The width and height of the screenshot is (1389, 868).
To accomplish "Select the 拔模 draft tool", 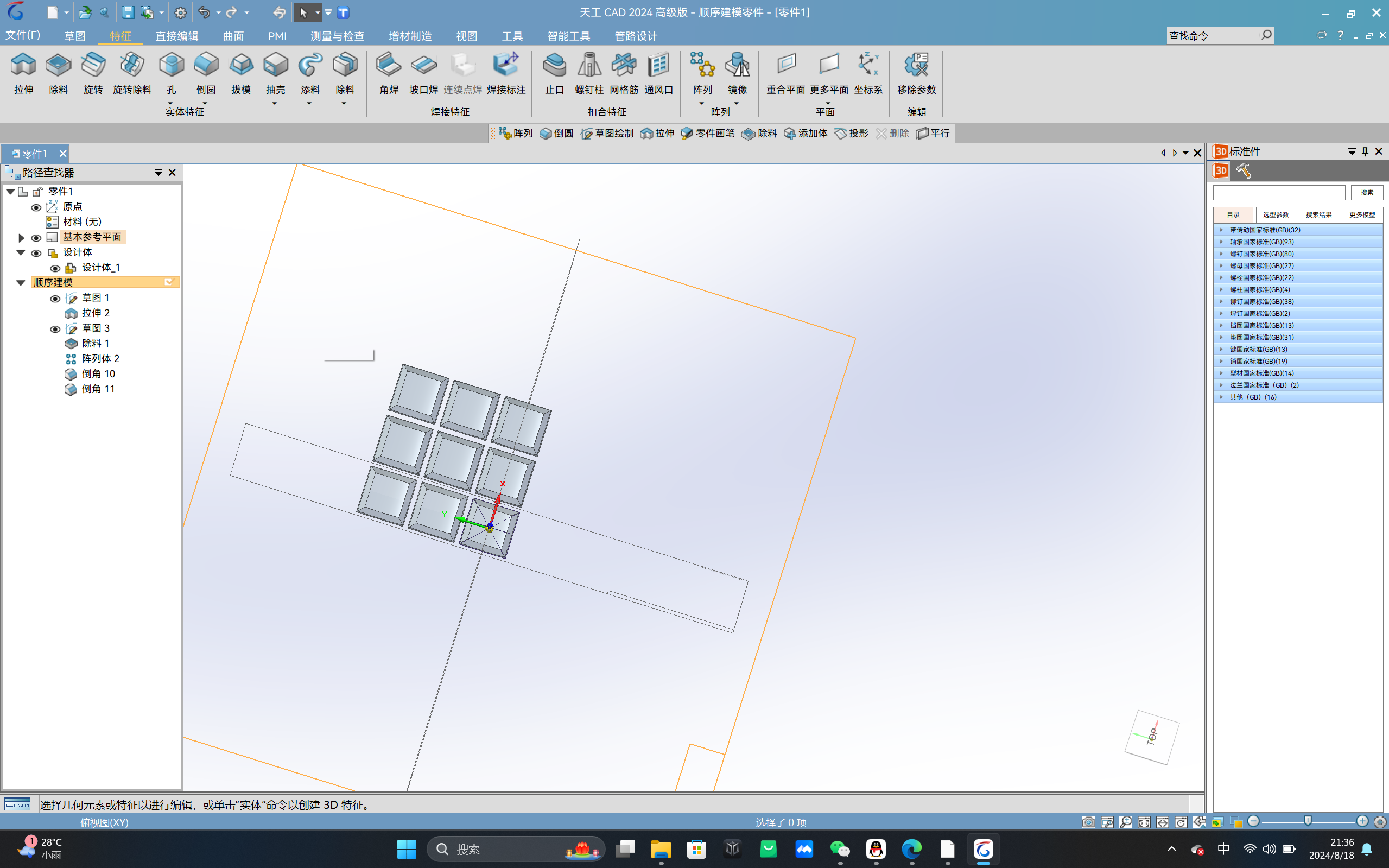I will pos(240,73).
